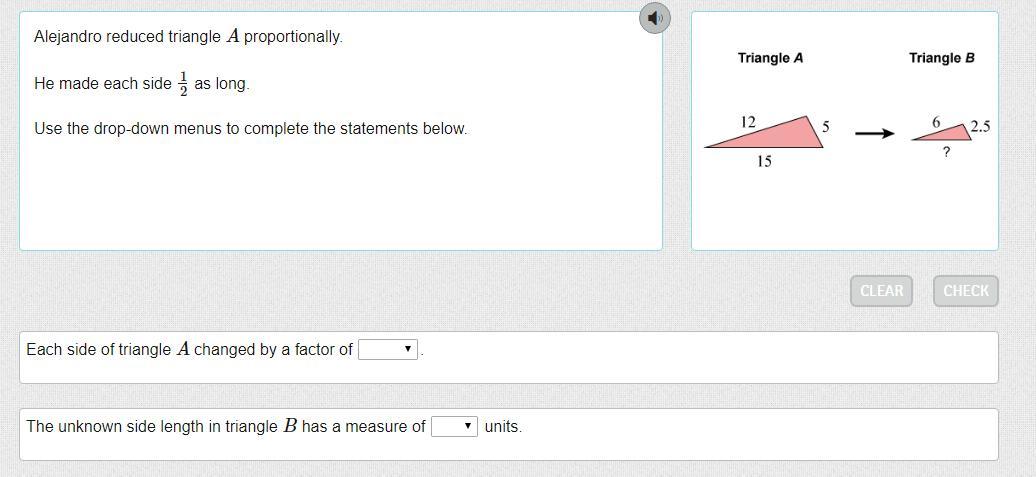Screen dimensions: 1036x477
Task: Click the side length 15 label
Action: click(x=764, y=161)
